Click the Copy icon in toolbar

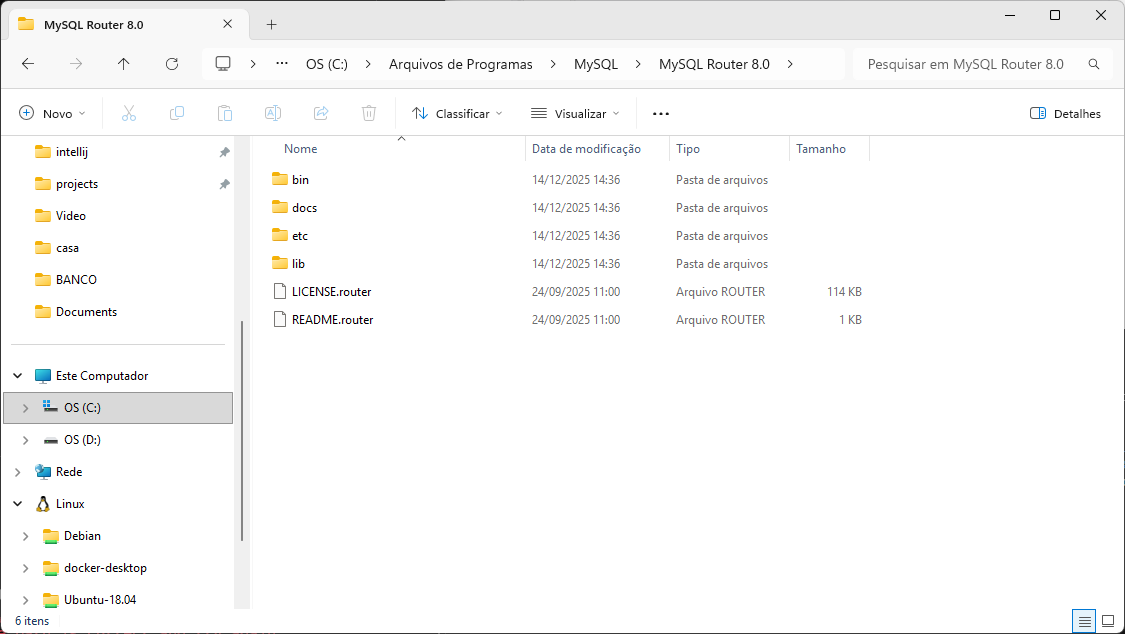[x=176, y=113]
